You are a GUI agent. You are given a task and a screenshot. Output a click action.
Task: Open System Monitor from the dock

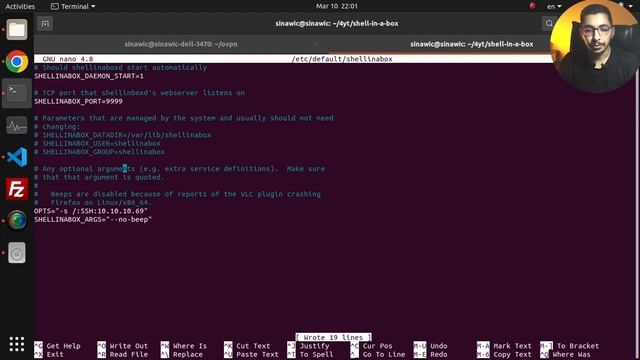pyautogui.click(x=17, y=125)
